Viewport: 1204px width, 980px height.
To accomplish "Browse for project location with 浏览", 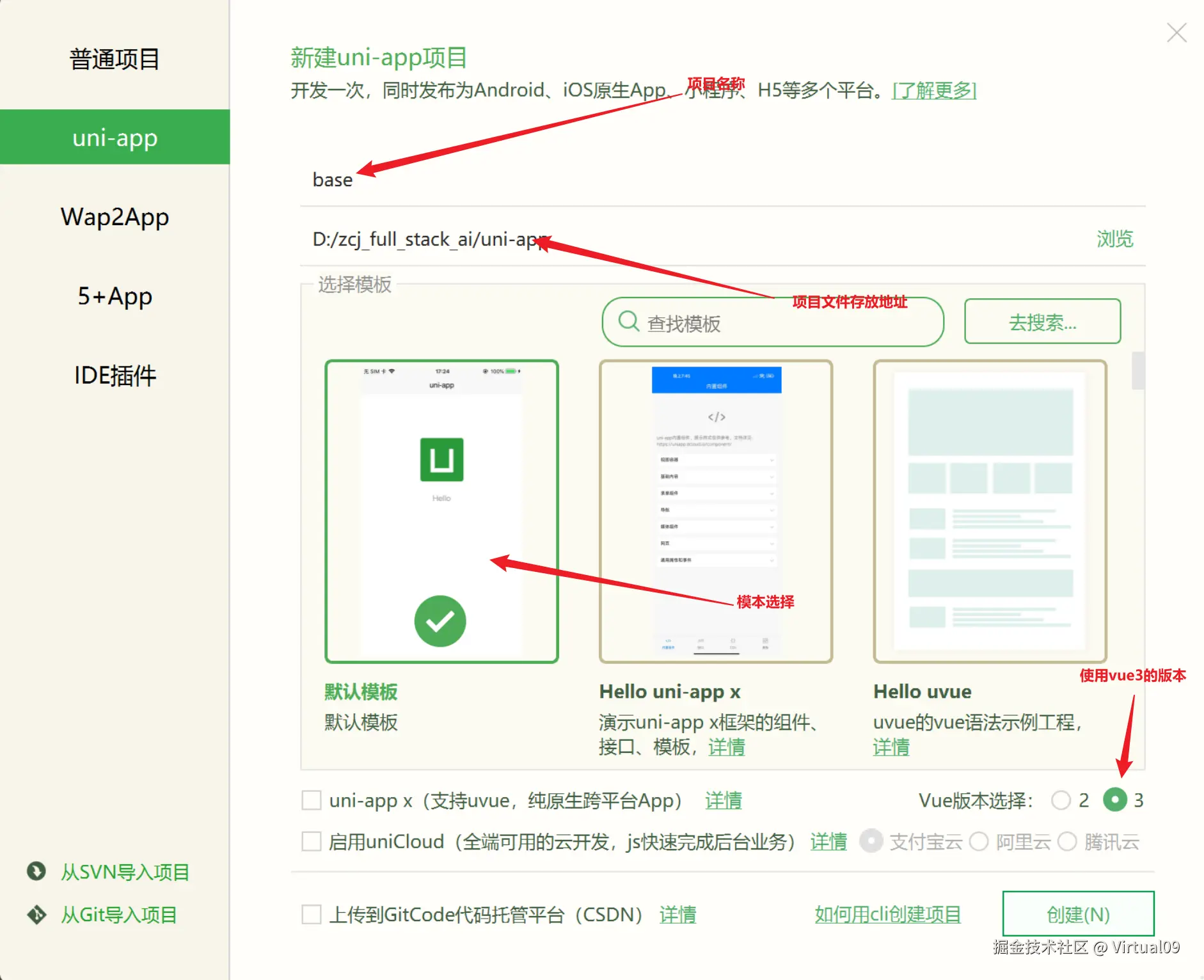I will point(1115,239).
